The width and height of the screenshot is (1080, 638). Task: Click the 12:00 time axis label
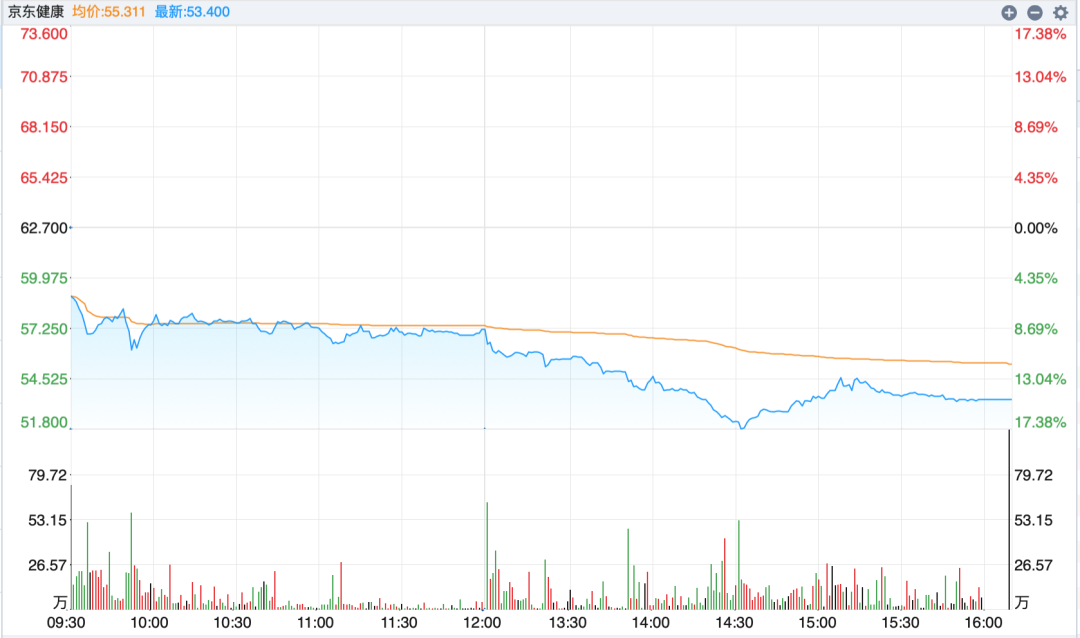click(482, 623)
